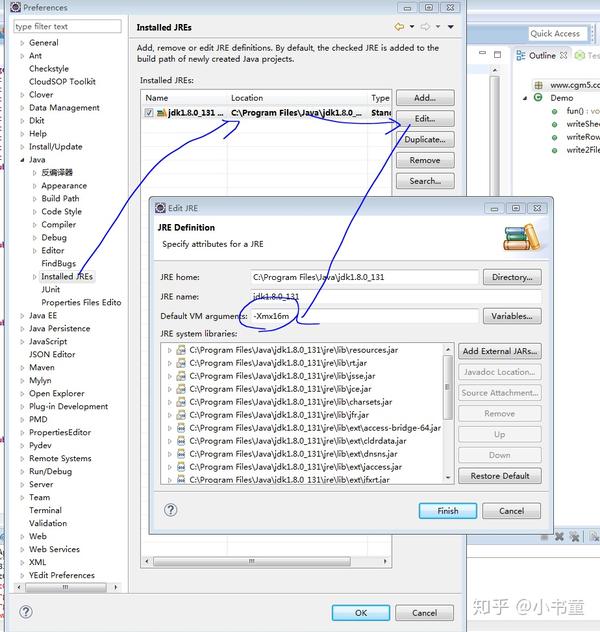
Task: Click the jar icon beside jce.jar
Action: coord(181,389)
